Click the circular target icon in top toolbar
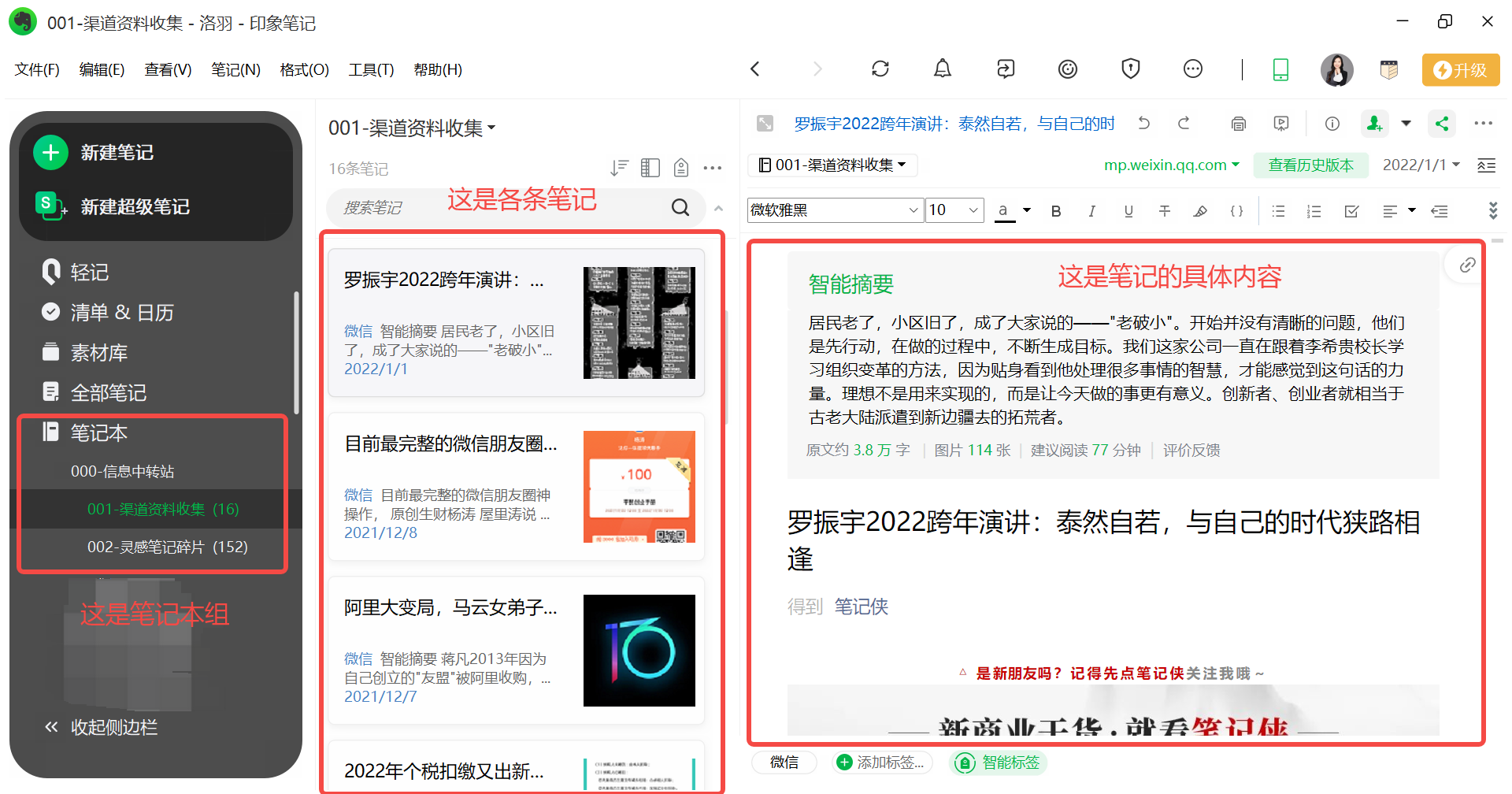The height and width of the screenshot is (794, 1512). tap(1068, 69)
